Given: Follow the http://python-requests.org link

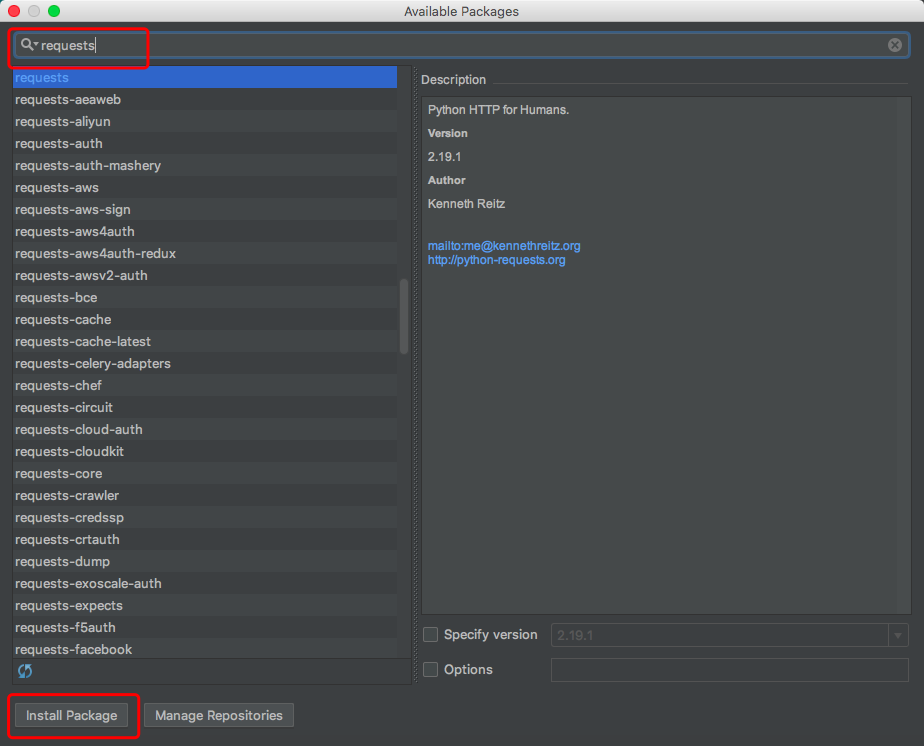Looking at the screenshot, I should click(x=496, y=260).
